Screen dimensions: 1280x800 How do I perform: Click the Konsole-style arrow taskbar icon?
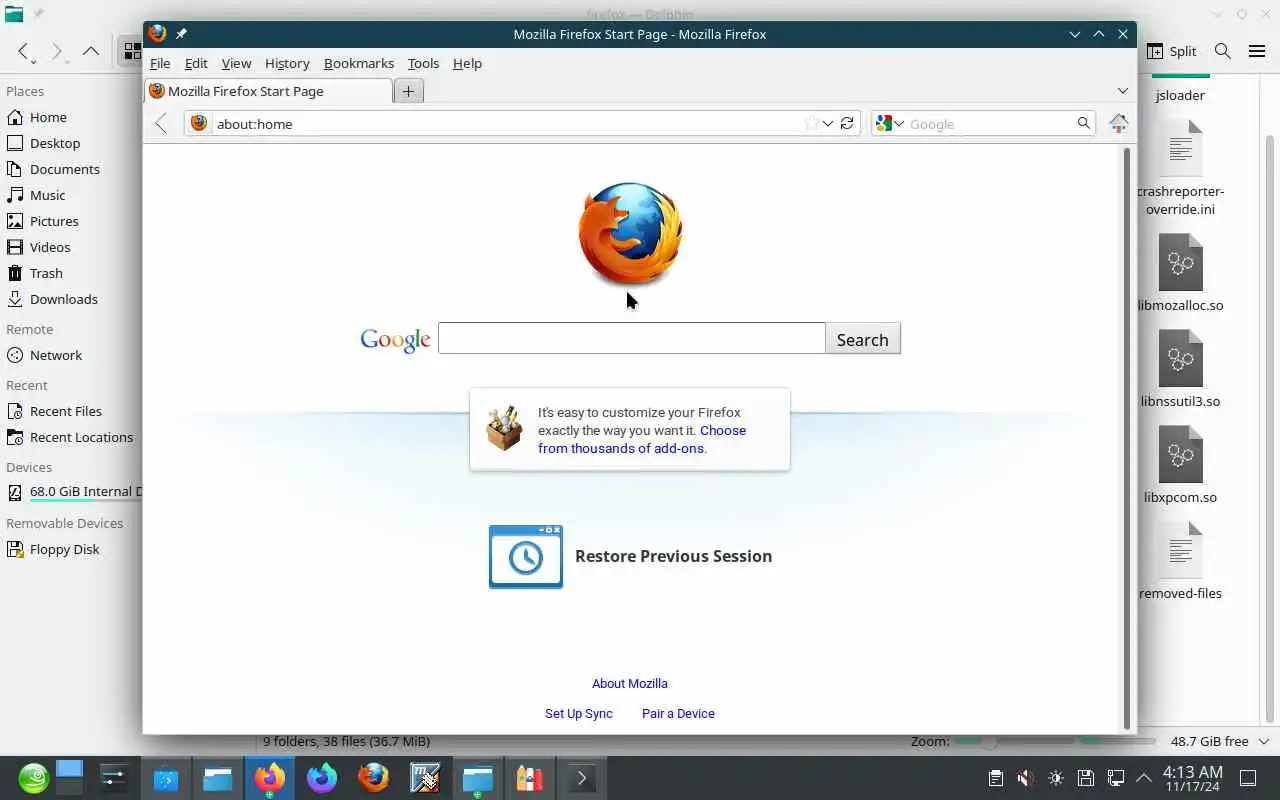coord(582,778)
